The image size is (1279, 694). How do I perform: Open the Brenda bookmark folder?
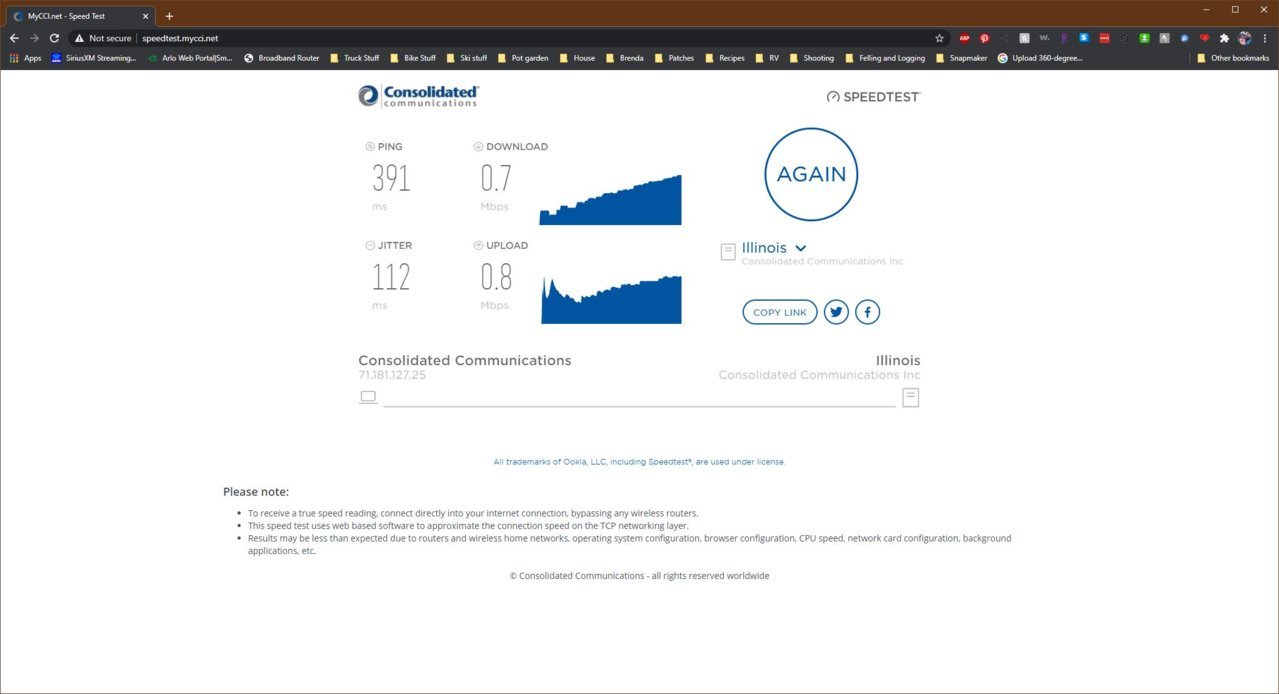[625, 58]
